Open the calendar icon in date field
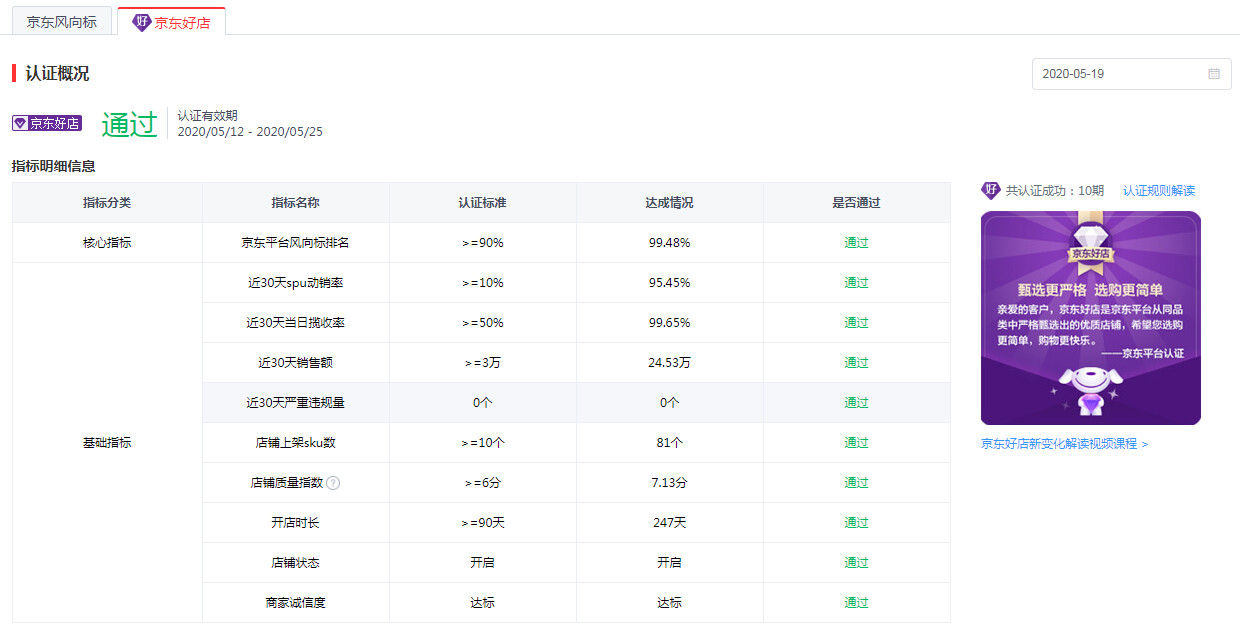This screenshot has height=632, width=1240. coord(1214,74)
